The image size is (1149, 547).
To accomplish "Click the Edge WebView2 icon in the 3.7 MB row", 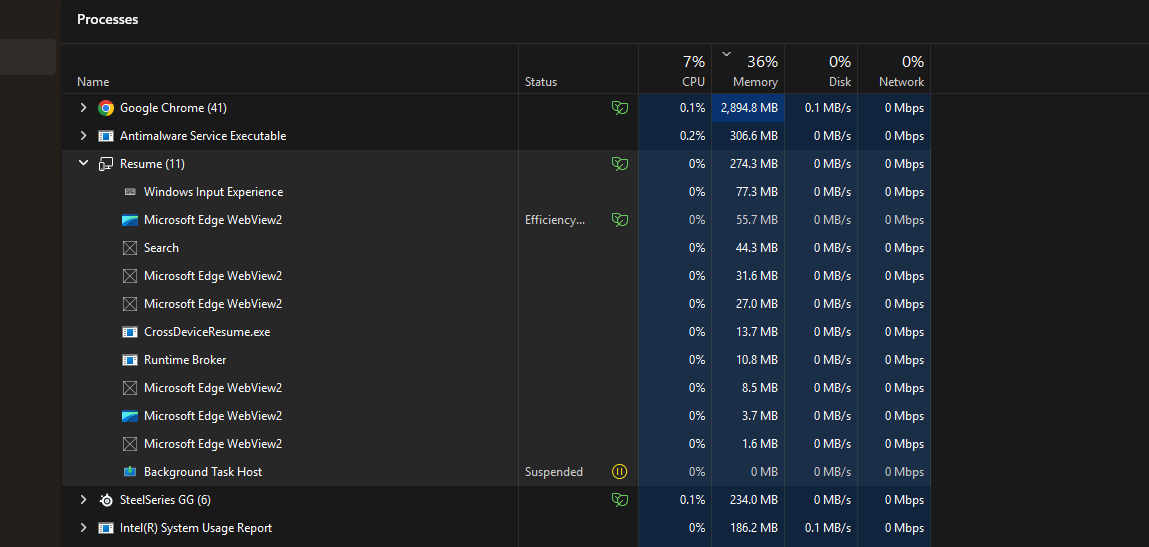I will 130,416.
